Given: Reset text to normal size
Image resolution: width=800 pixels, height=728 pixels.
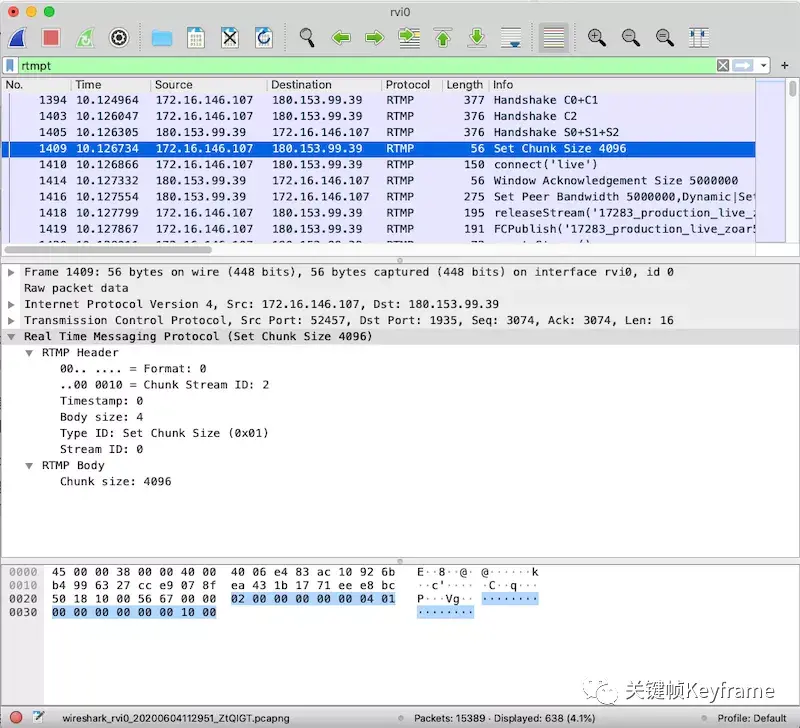Looking at the screenshot, I should (664, 38).
